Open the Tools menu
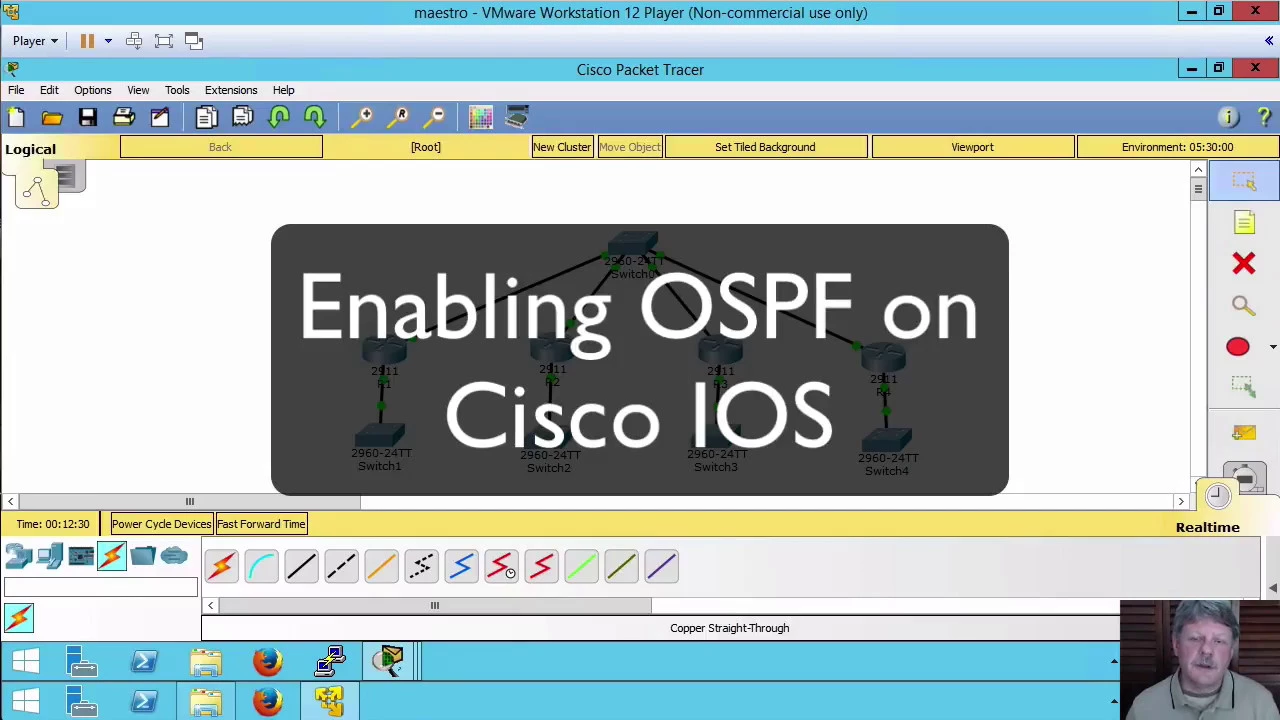The height and width of the screenshot is (720, 1280). 177,90
